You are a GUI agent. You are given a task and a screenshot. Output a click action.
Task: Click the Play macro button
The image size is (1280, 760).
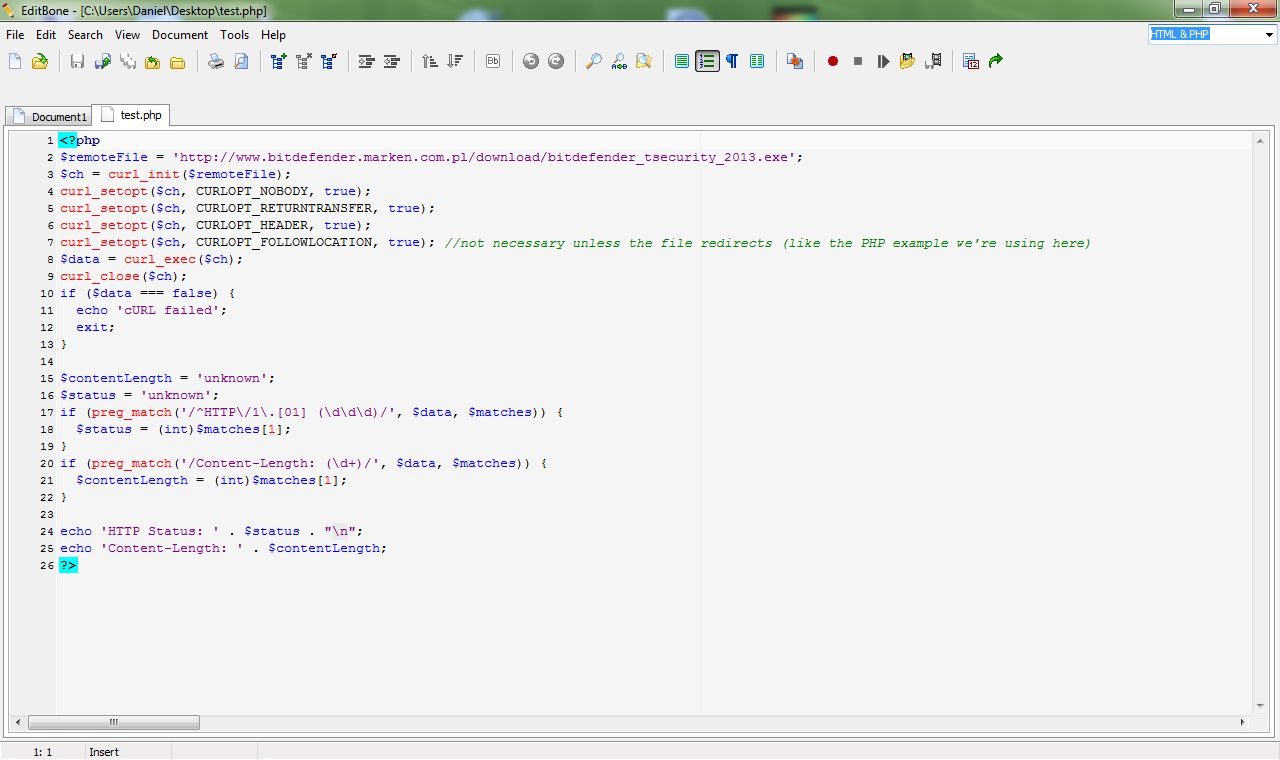pos(883,61)
